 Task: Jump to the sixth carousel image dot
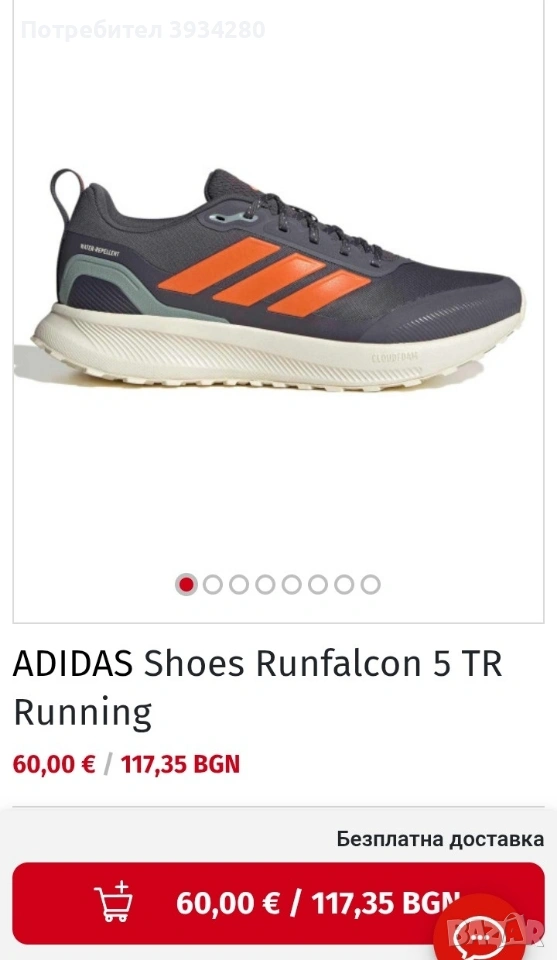(318, 585)
